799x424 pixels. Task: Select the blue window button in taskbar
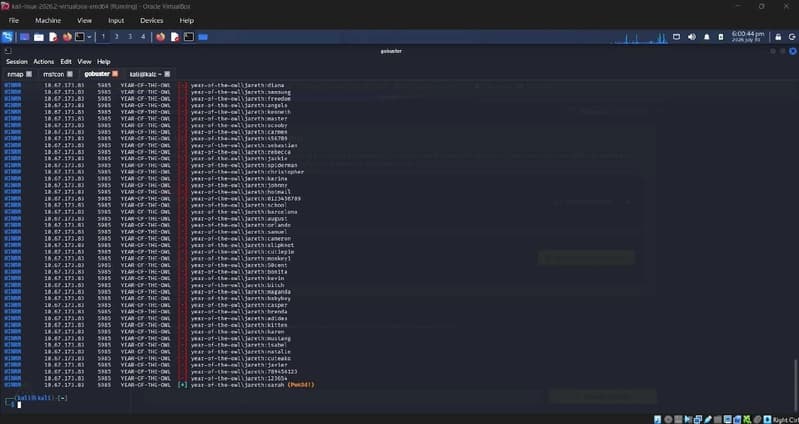point(203,37)
